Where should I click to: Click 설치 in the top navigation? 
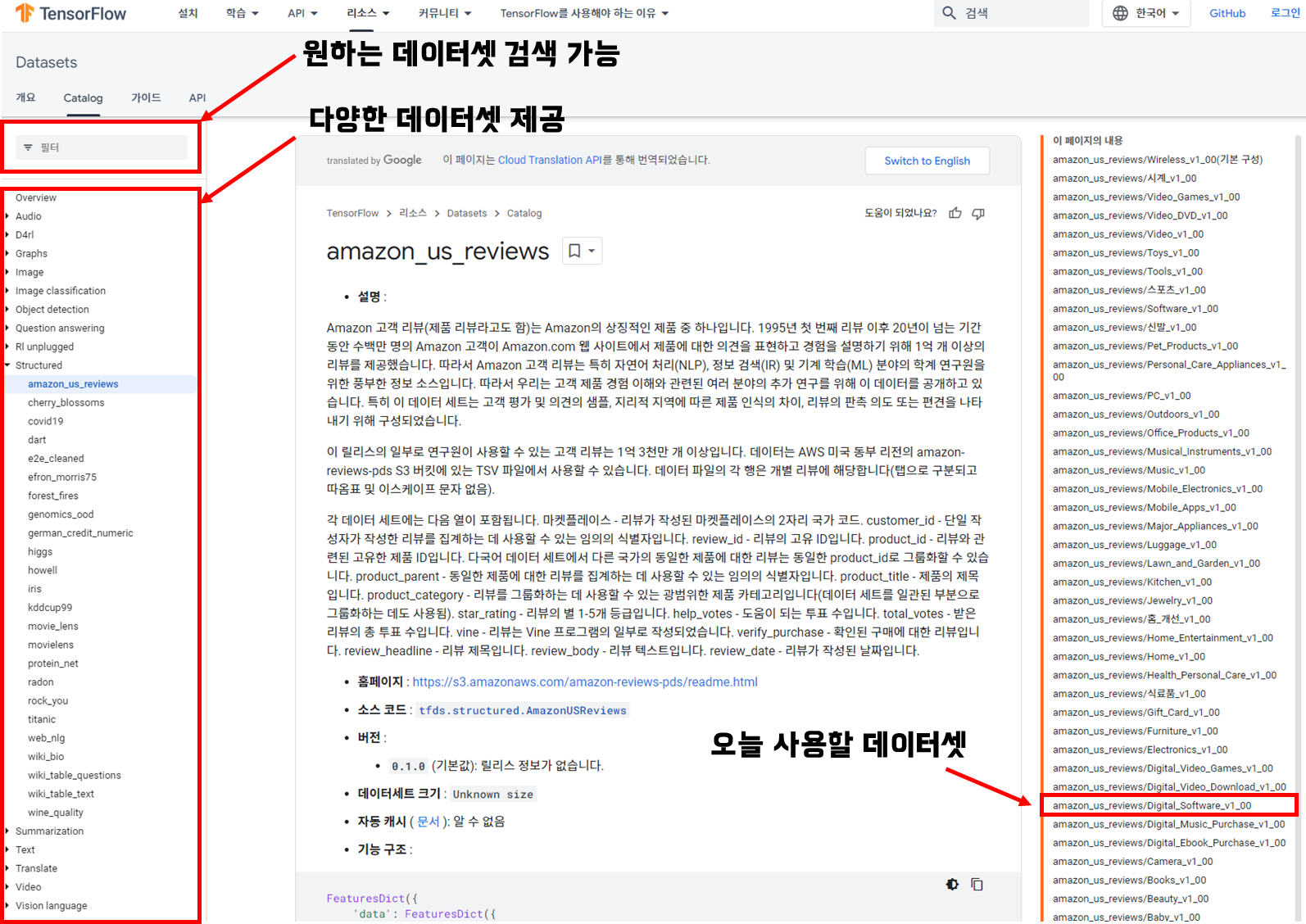pos(188,13)
